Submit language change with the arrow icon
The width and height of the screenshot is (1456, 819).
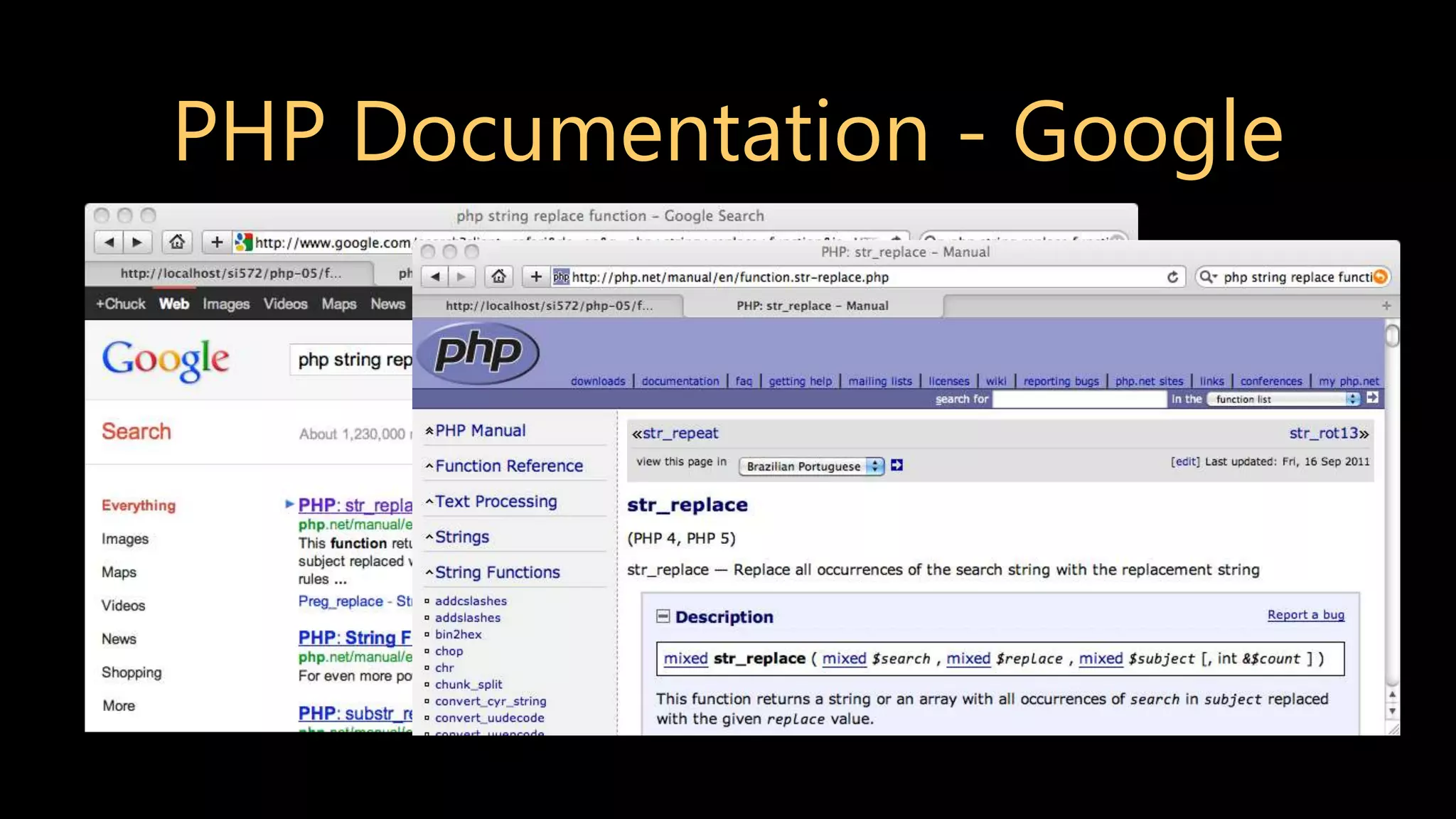point(897,465)
